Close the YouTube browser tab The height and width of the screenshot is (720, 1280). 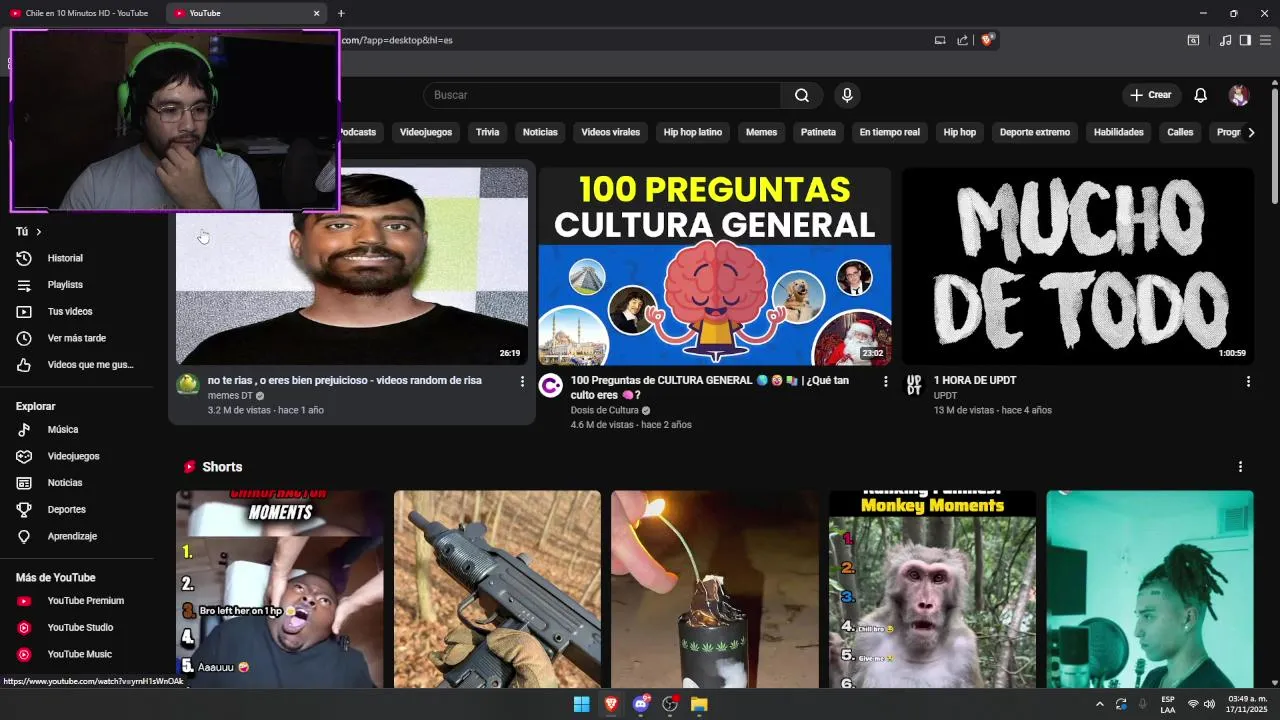pos(317,13)
